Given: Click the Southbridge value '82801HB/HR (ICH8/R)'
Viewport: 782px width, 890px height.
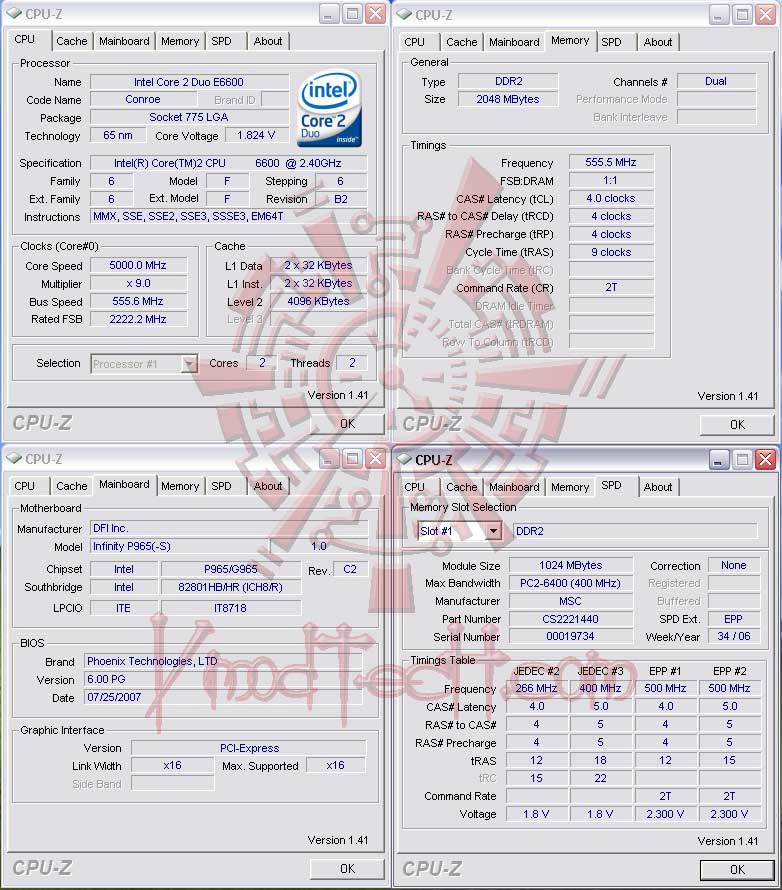Looking at the screenshot, I should pos(230,587).
